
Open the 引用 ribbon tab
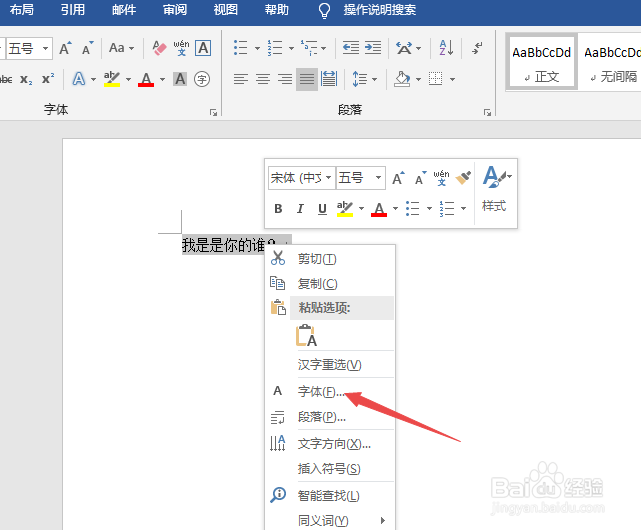[x=73, y=9]
